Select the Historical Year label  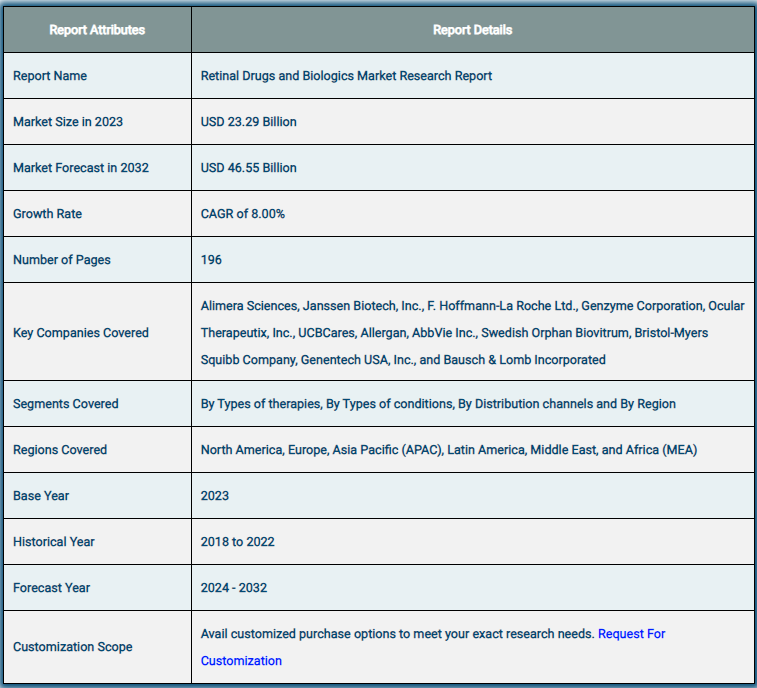click(54, 542)
